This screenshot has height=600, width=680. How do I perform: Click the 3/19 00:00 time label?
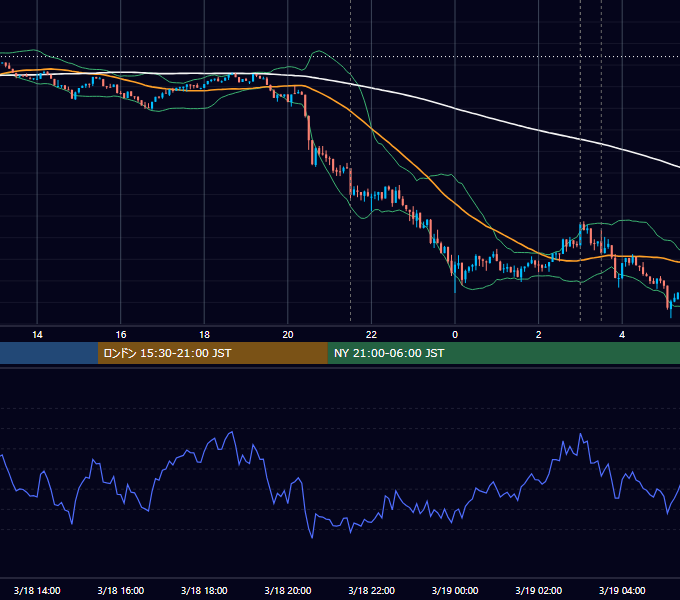click(x=455, y=590)
